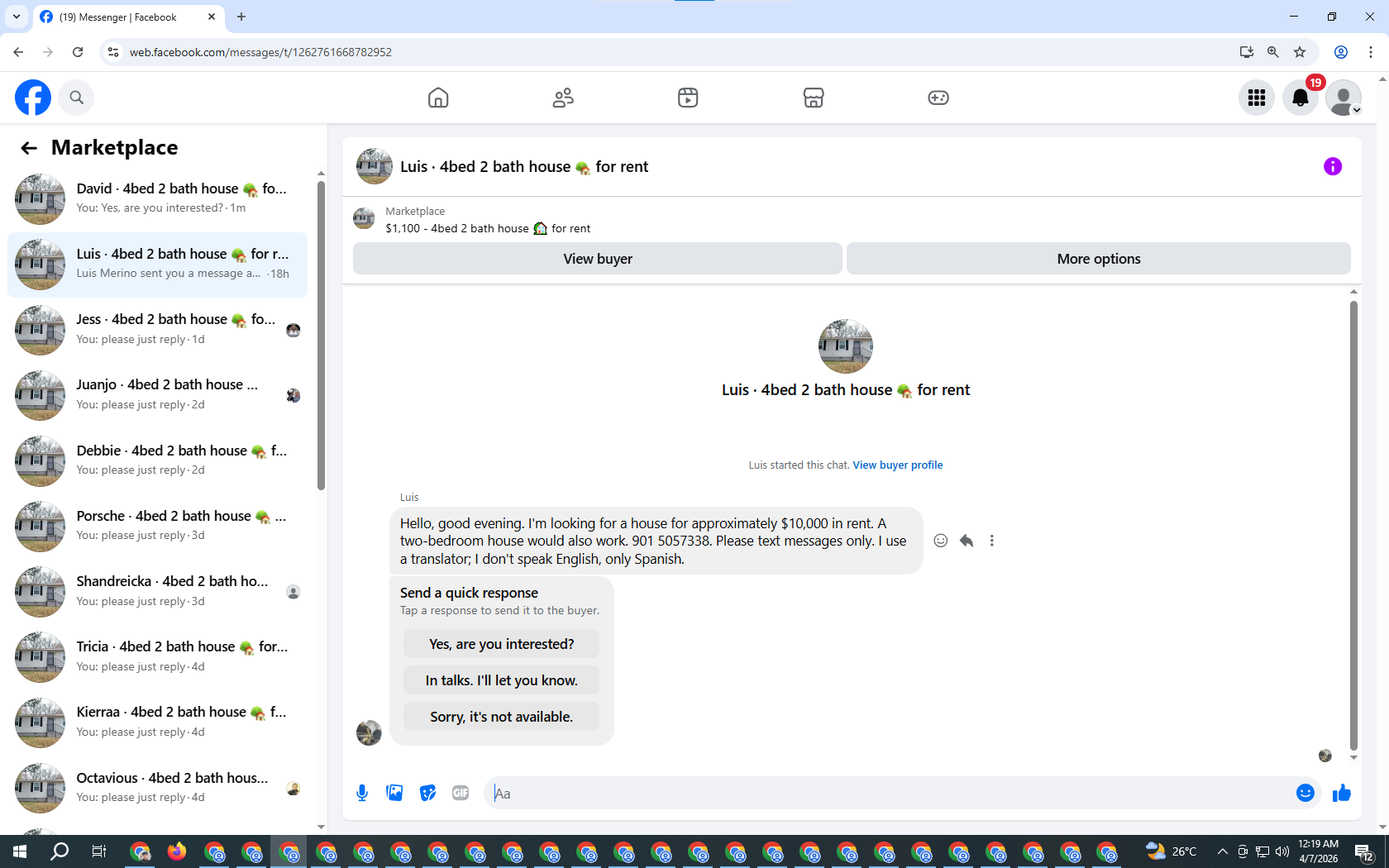Open the Shandreicka conversation
The image size is (1389, 868).
[157, 592]
